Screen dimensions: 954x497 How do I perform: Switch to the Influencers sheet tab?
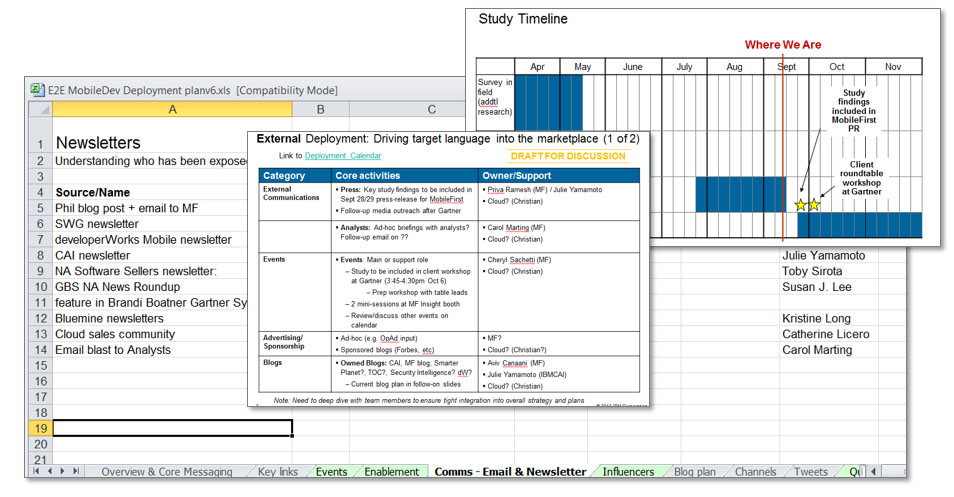[628, 472]
